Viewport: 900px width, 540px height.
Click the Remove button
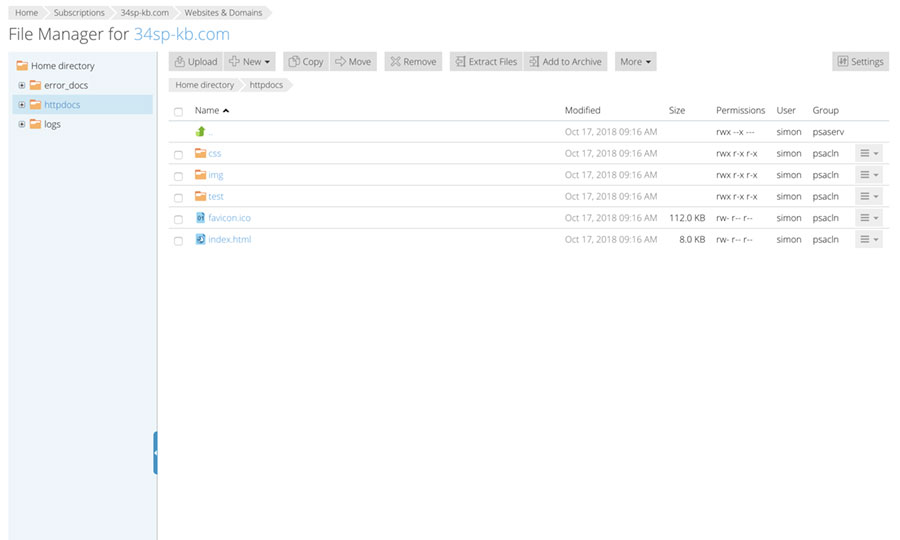tap(413, 61)
